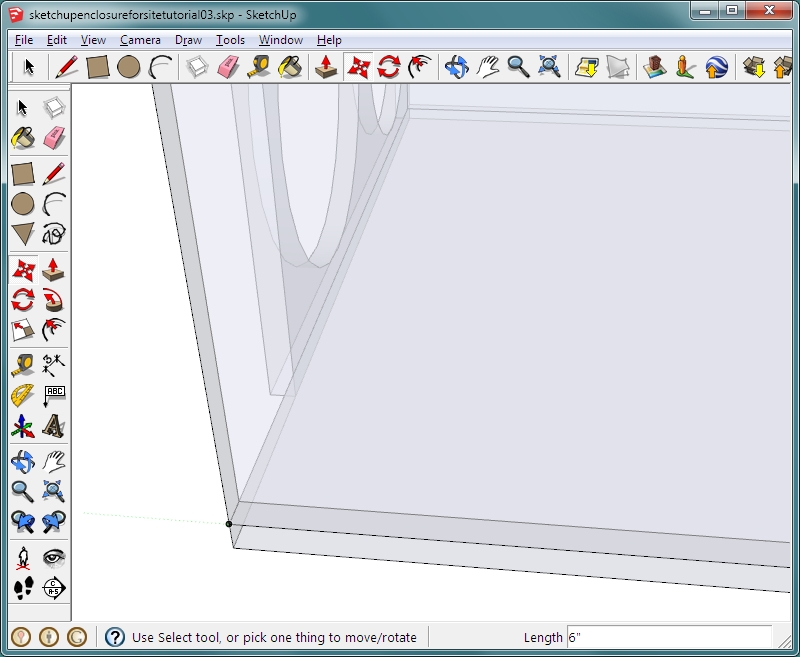Open the Tools menu
Image resolution: width=800 pixels, height=657 pixels.
[230, 40]
